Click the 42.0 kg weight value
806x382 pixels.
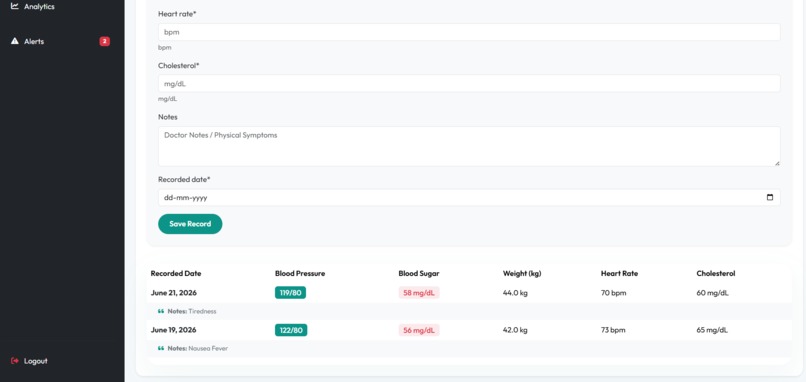[x=515, y=330]
